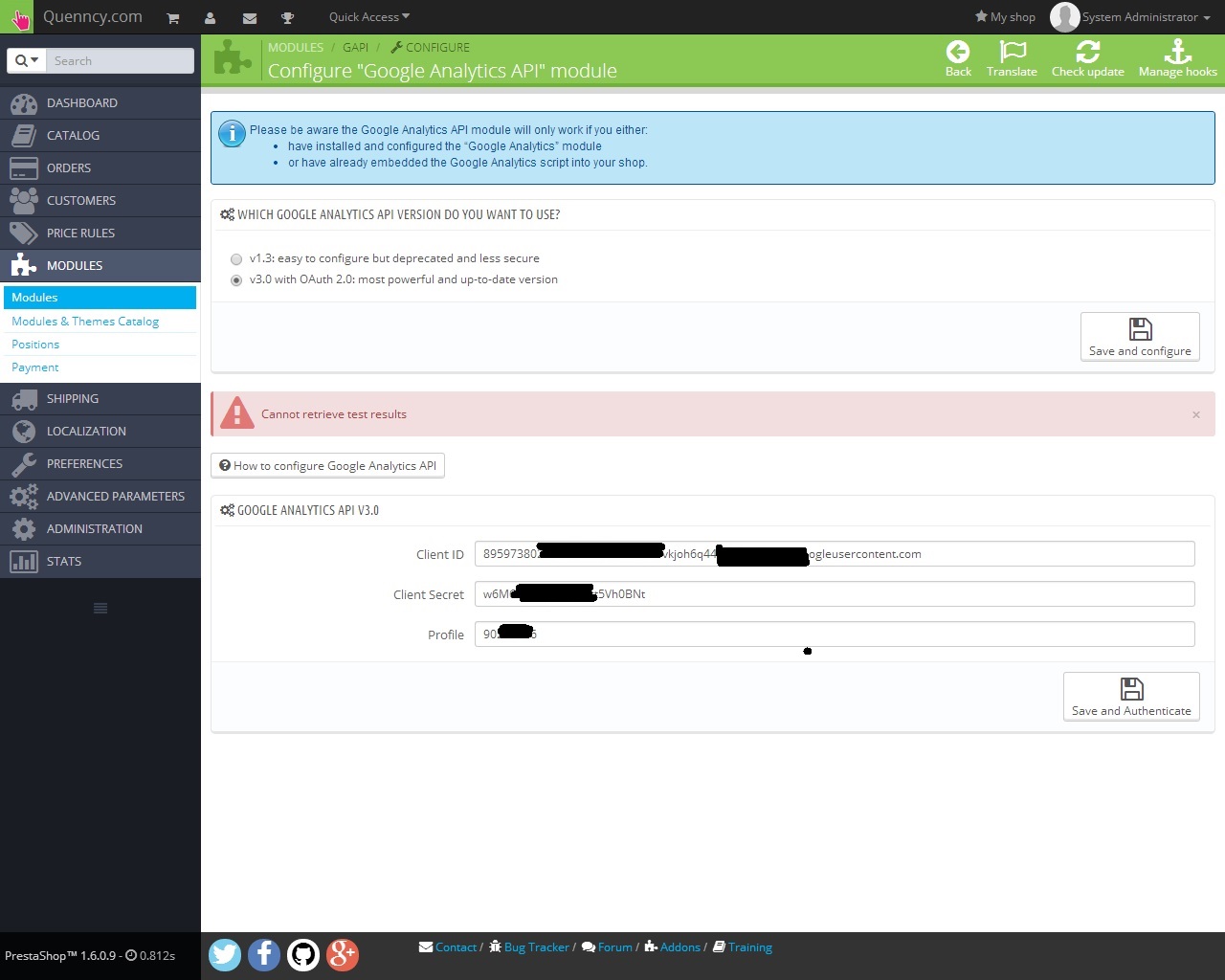Open the My shop link
This screenshot has height=980, width=1225.
[1005, 16]
